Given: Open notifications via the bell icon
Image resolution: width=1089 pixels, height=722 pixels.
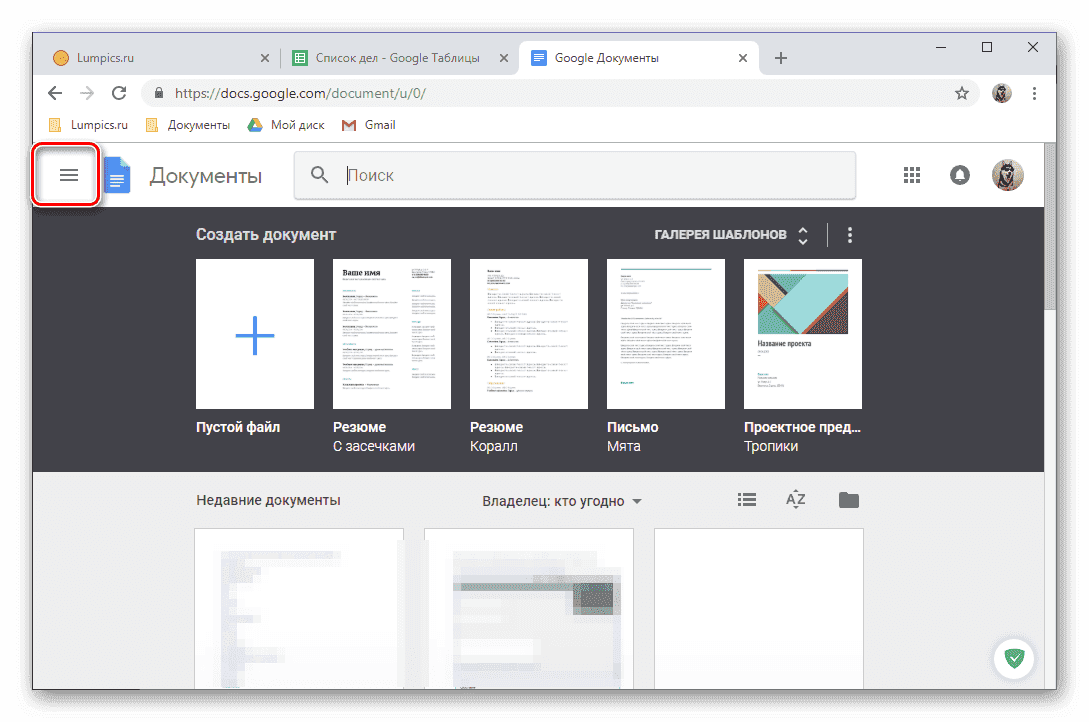Looking at the screenshot, I should pos(959,174).
